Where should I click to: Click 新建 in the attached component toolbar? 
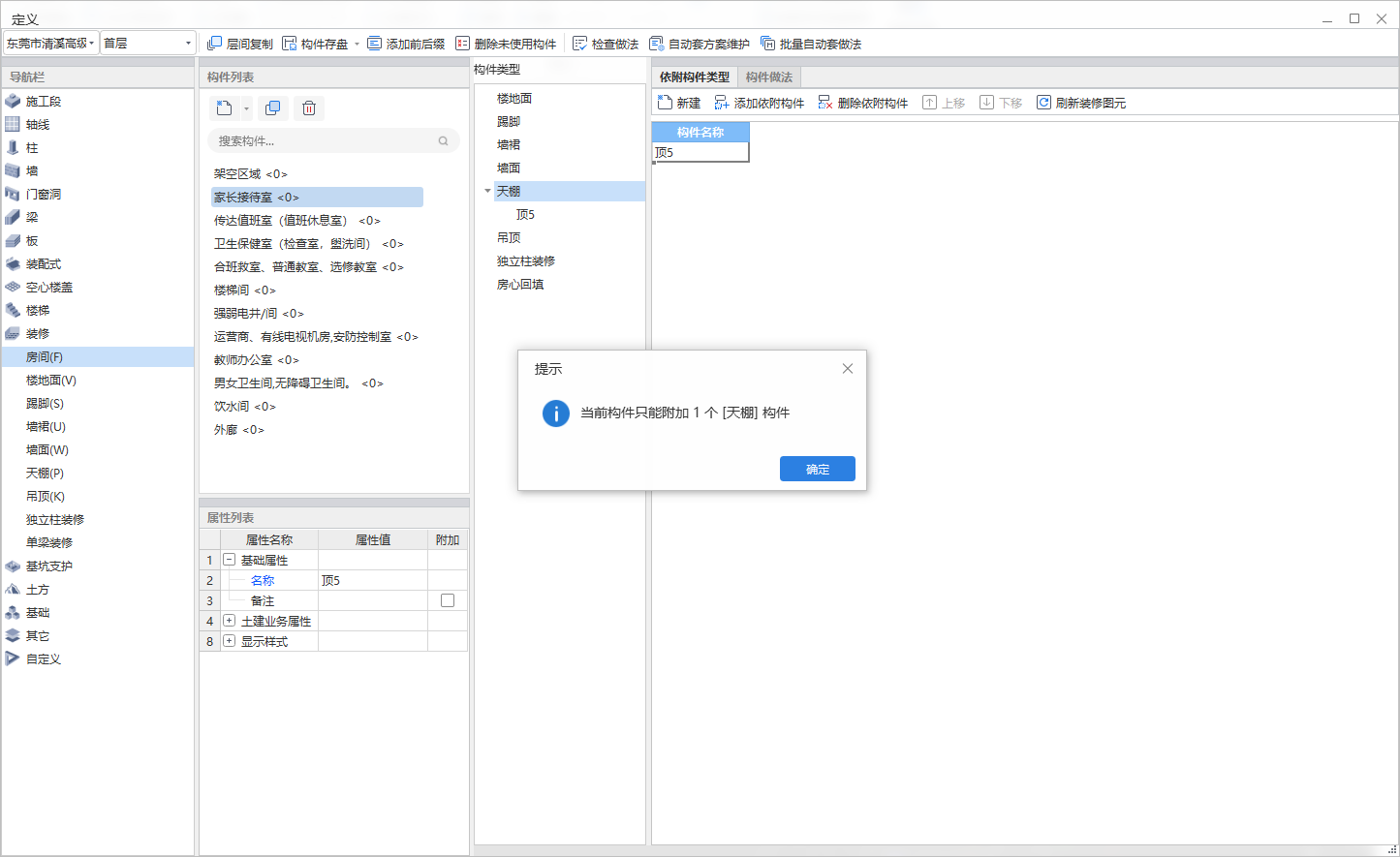coord(679,103)
